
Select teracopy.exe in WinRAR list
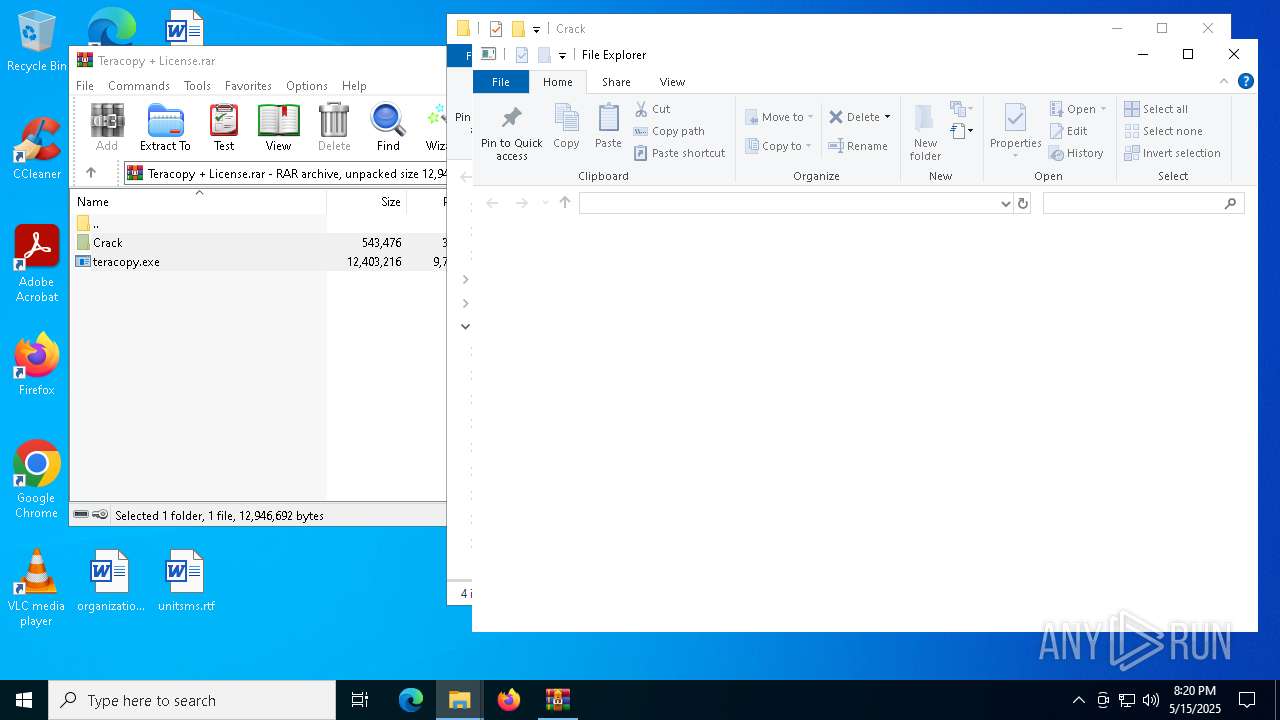tap(259, 262)
